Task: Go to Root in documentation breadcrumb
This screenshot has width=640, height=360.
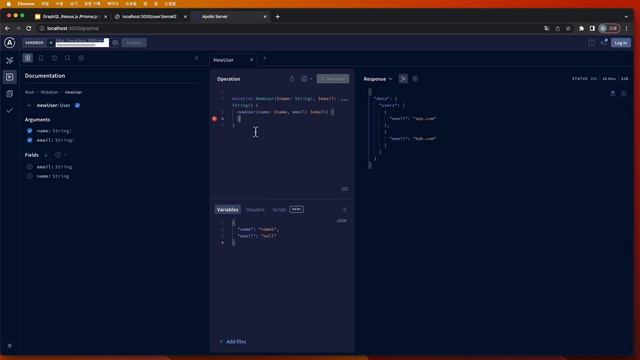Action: coord(29,92)
